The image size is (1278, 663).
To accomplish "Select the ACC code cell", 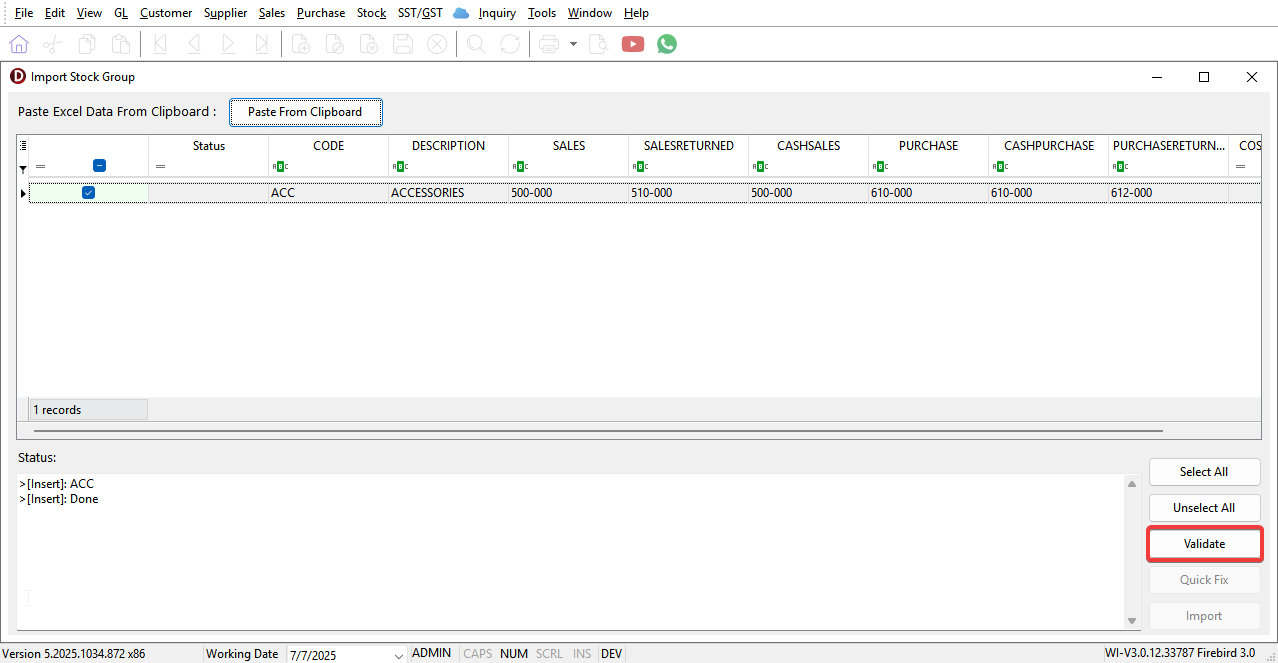I will tap(328, 193).
